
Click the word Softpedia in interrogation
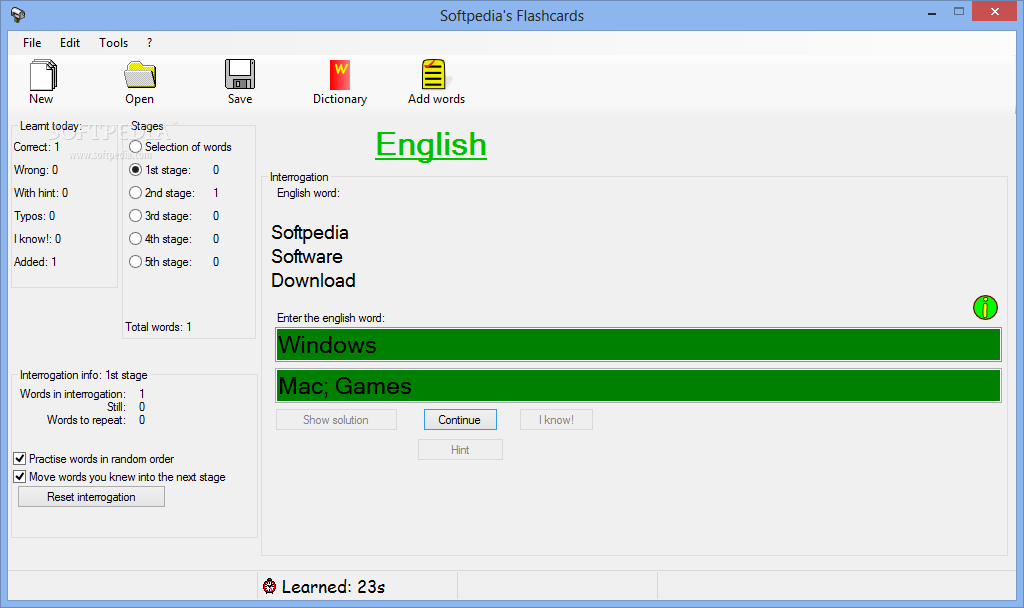click(310, 232)
